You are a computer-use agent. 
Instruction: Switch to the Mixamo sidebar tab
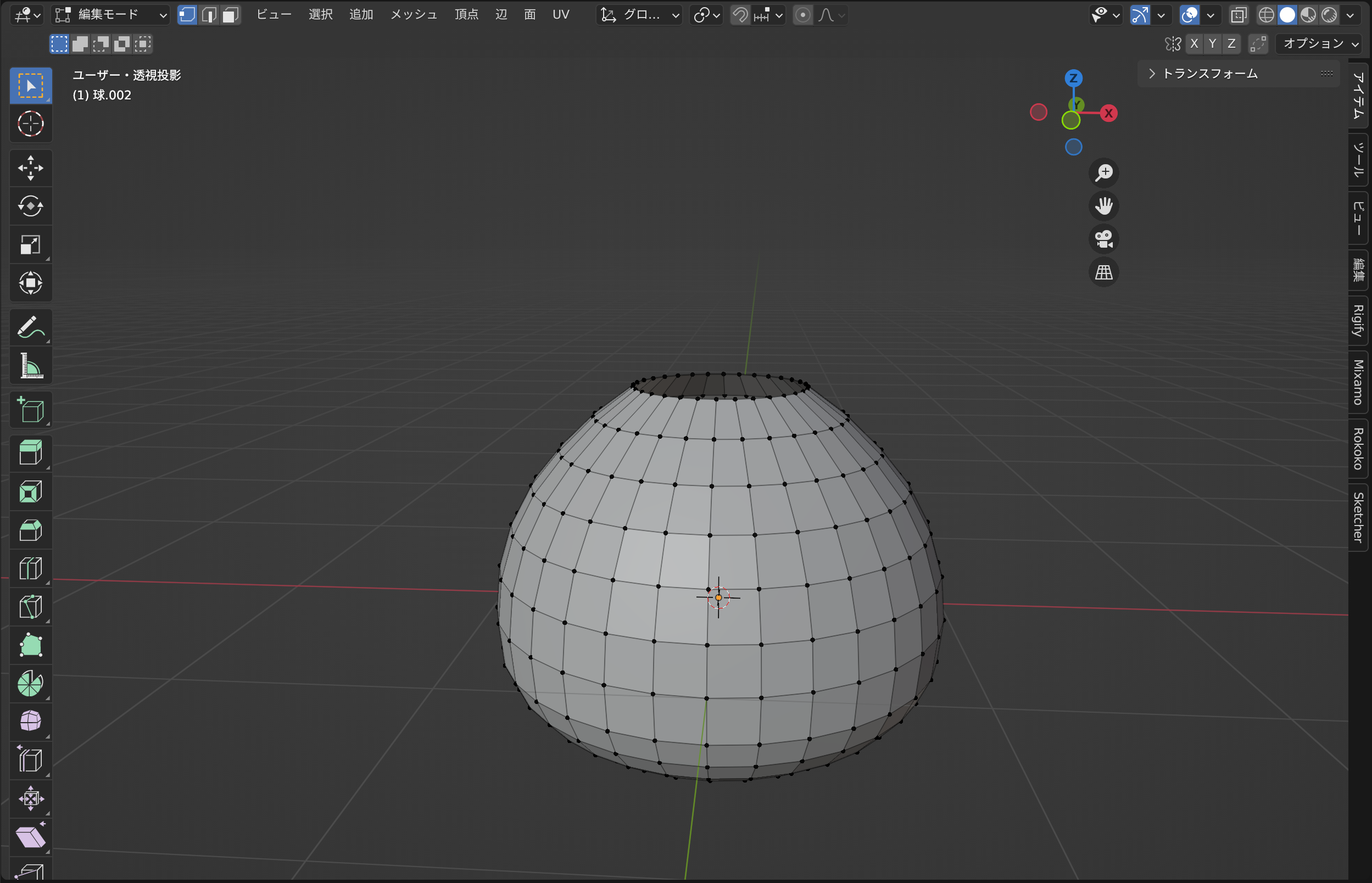tap(1358, 382)
